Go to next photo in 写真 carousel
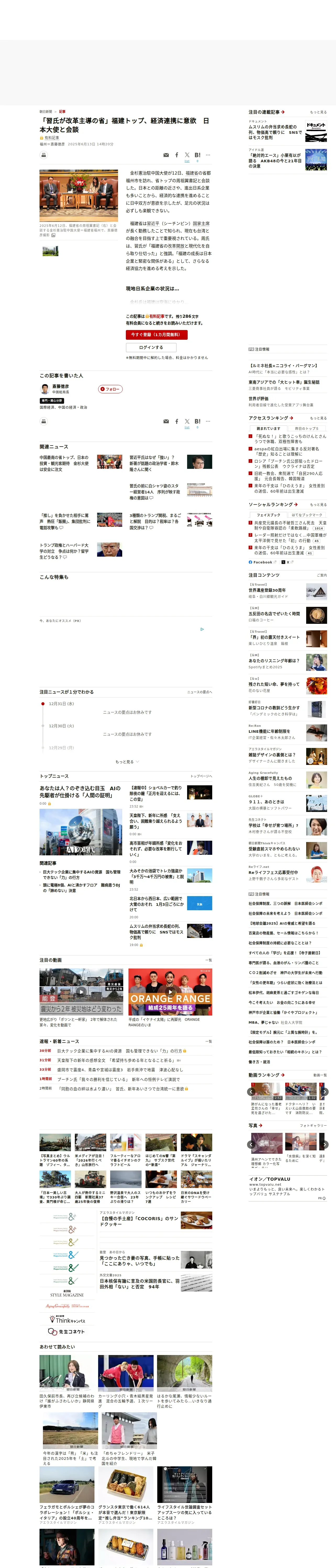 (324, 1145)
